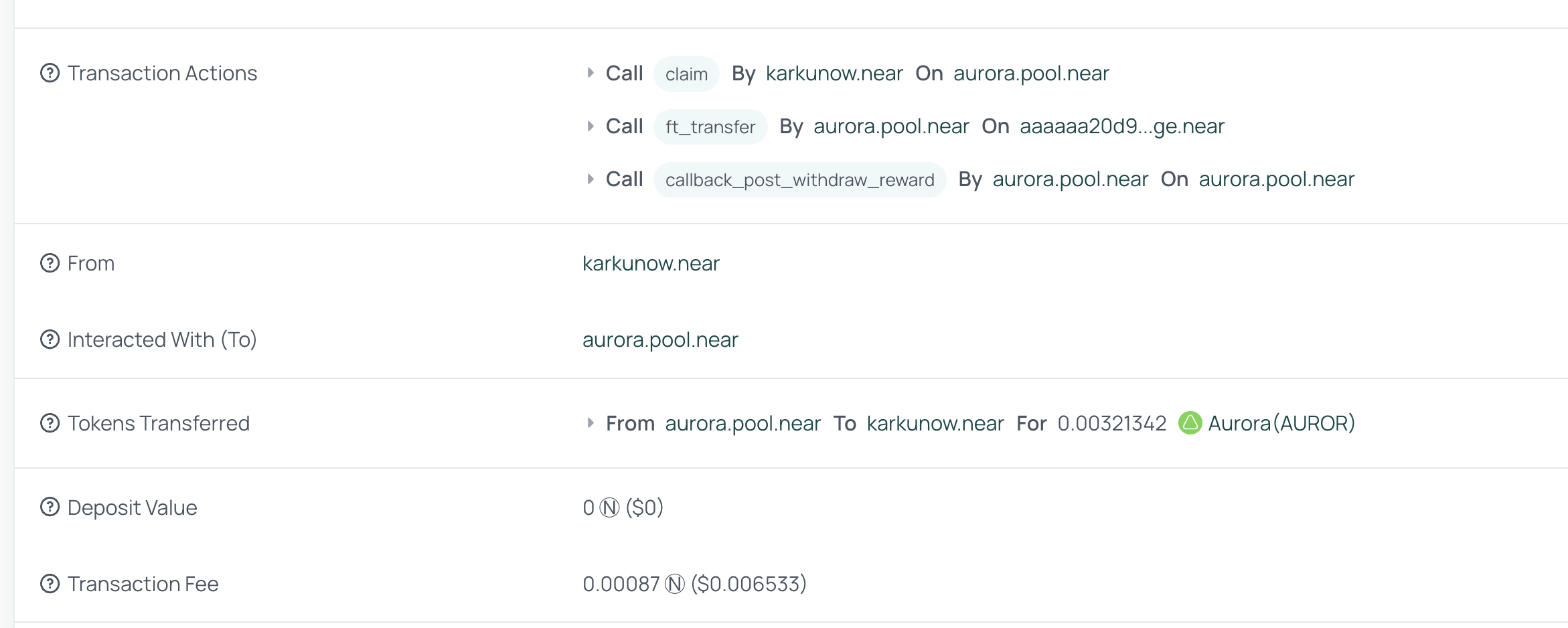Open the aaaaaa20d9...ge.near contract link
The height and width of the screenshot is (628, 1568).
[1122, 127]
